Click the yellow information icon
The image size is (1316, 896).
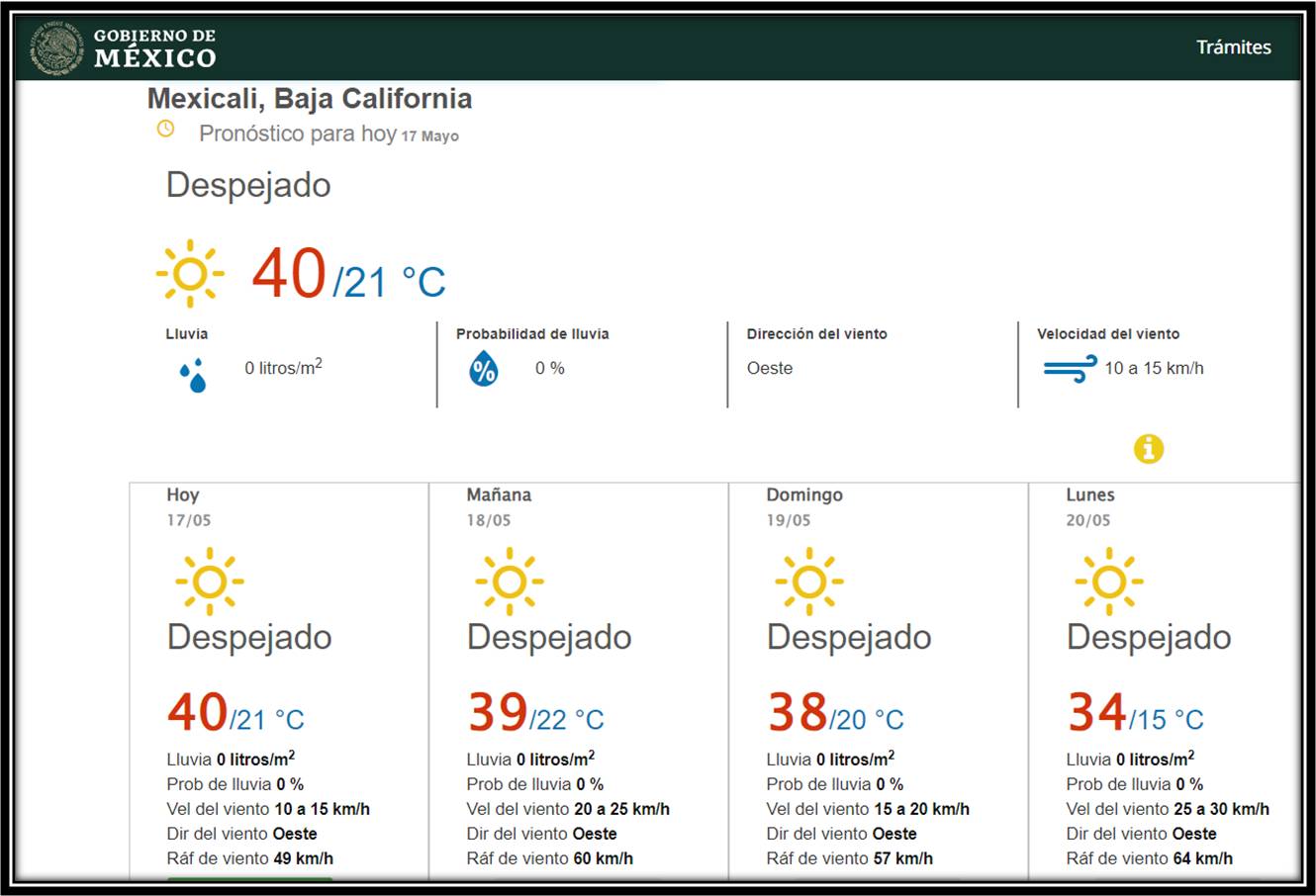coord(1148,449)
